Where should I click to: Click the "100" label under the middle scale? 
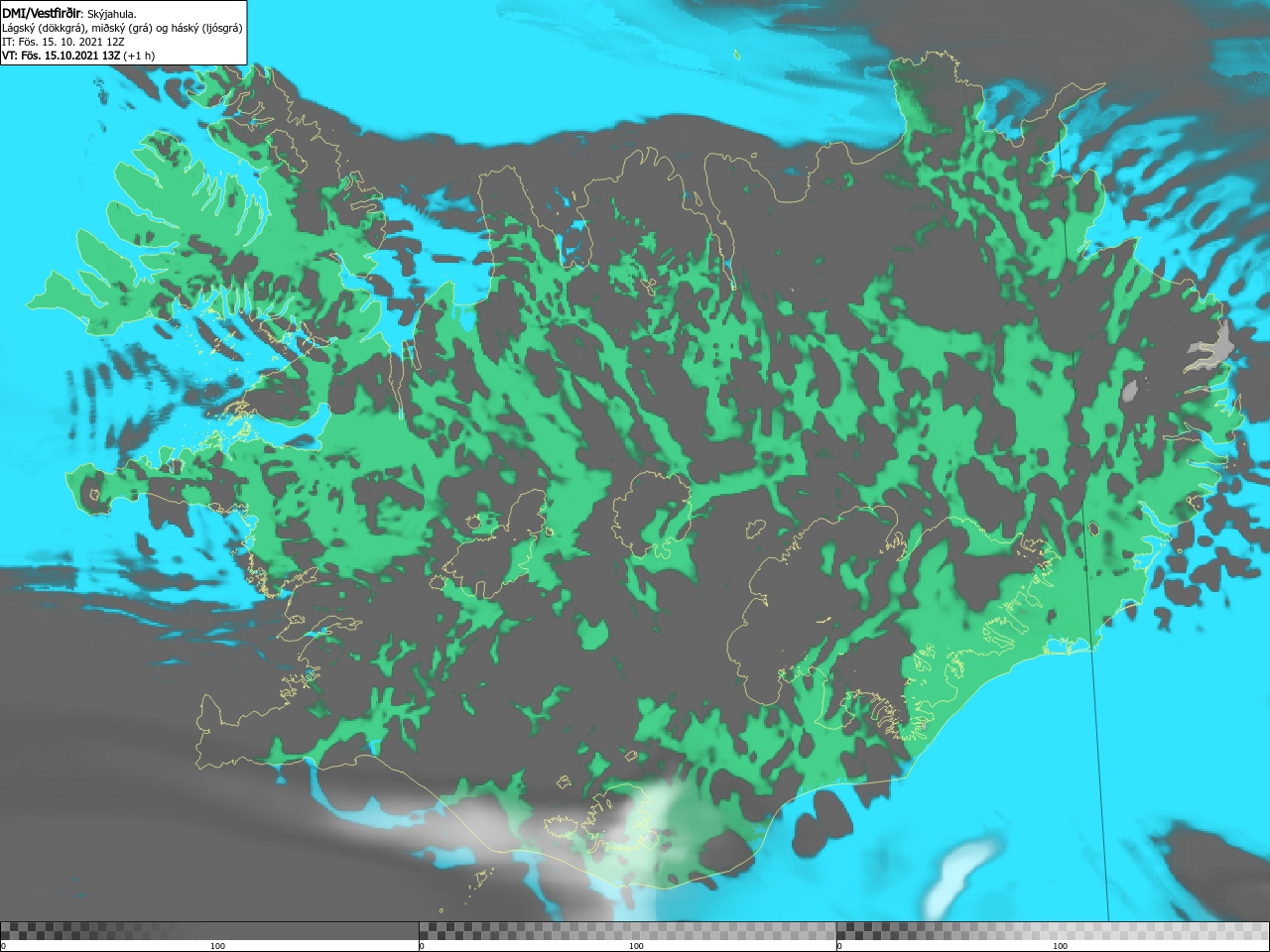(x=636, y=946)
